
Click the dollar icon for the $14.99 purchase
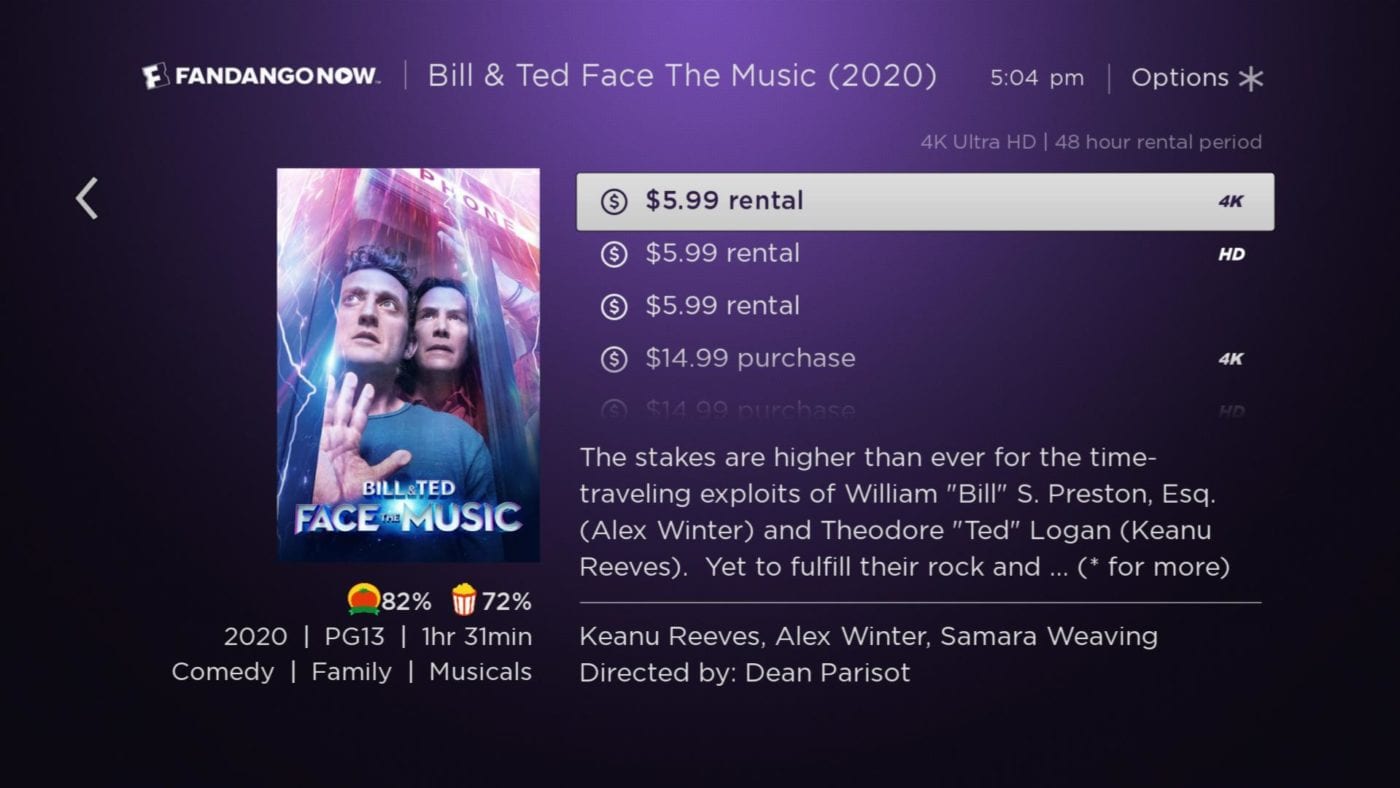click(614, 358)
